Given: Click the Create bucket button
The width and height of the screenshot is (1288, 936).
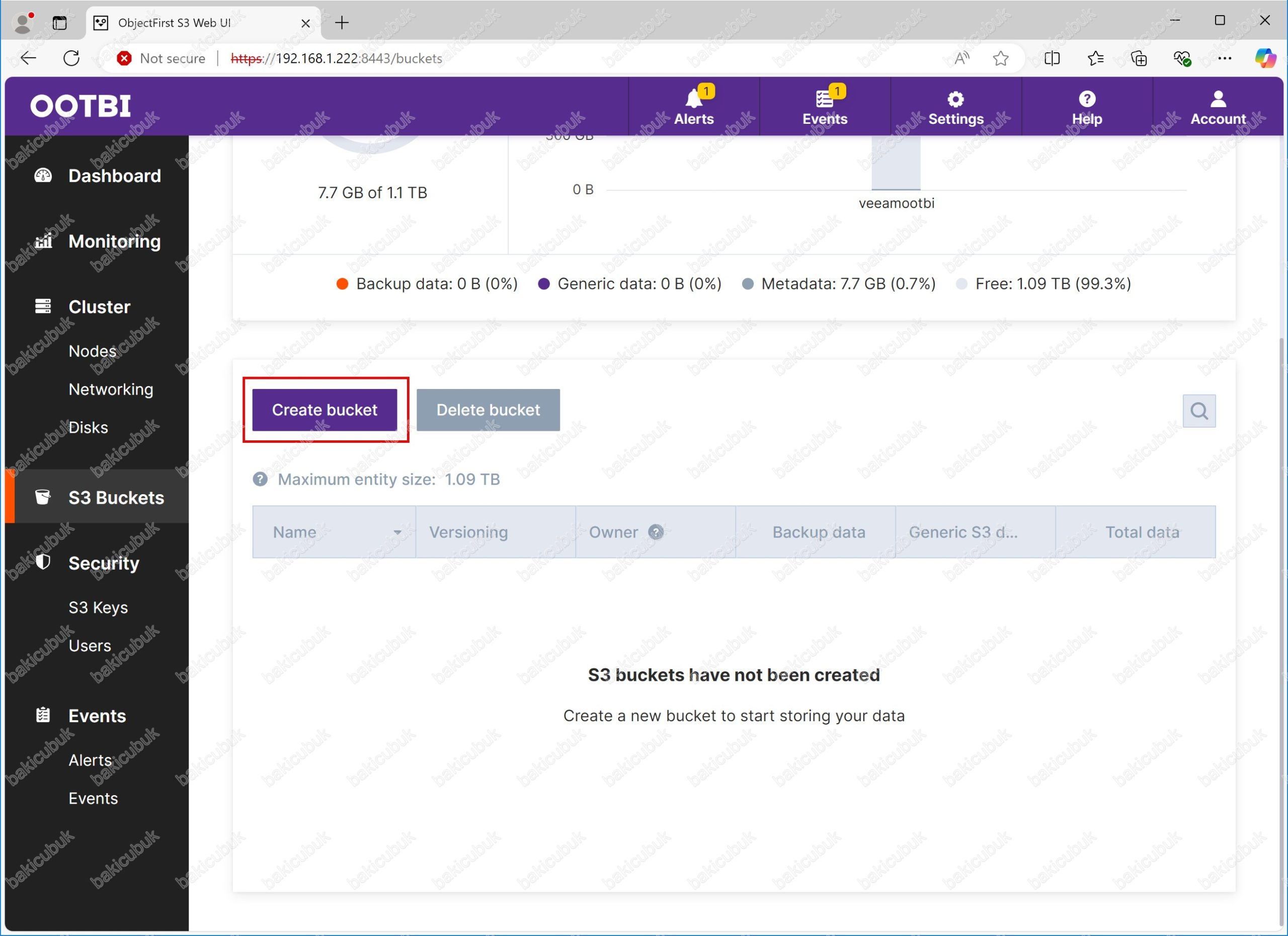Looking at the screenshot, I should 325,410.
